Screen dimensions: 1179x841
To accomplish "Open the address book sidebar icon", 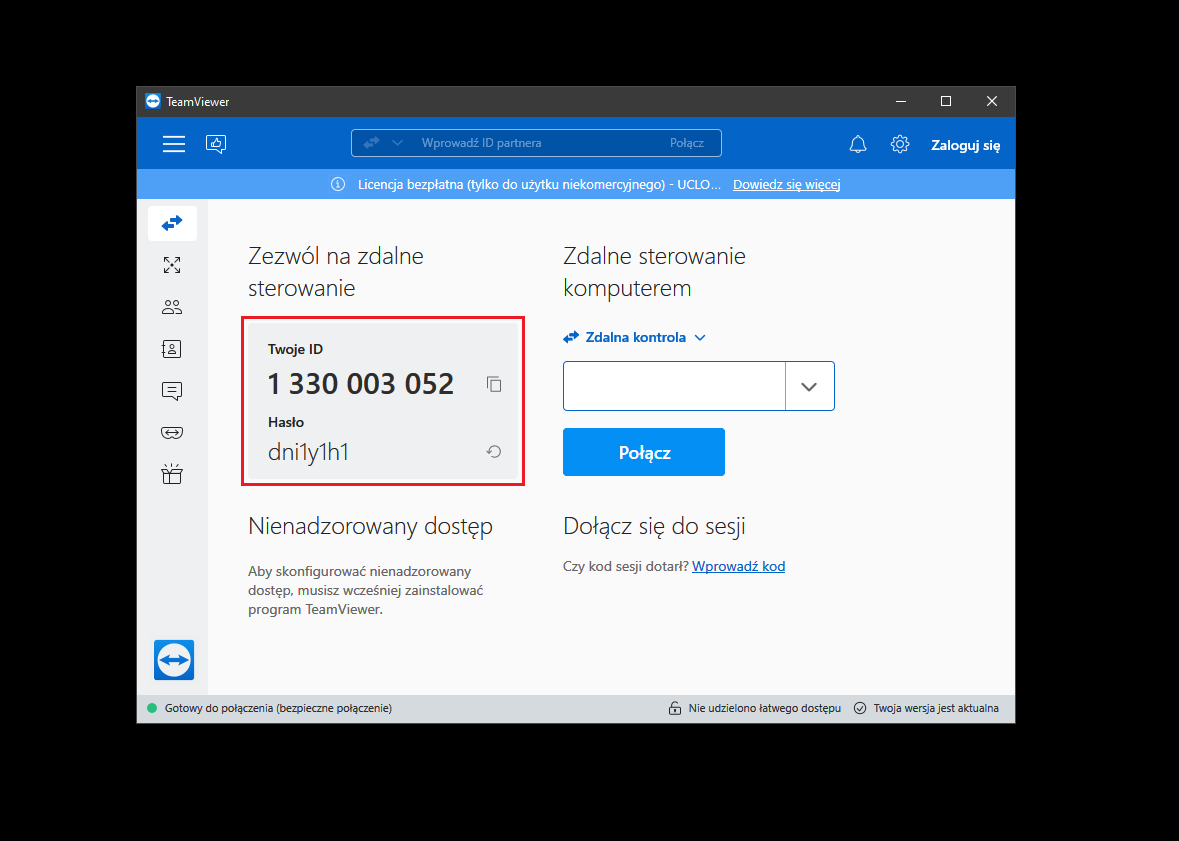I will pos(172,348).
